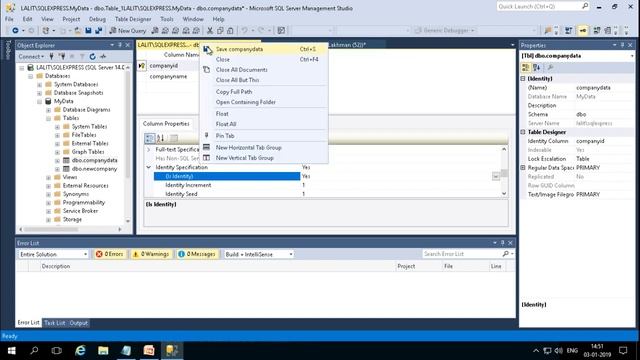Toggle the 0 Warnings filter button
Screen dimensions: 640x360
point(151,254)
